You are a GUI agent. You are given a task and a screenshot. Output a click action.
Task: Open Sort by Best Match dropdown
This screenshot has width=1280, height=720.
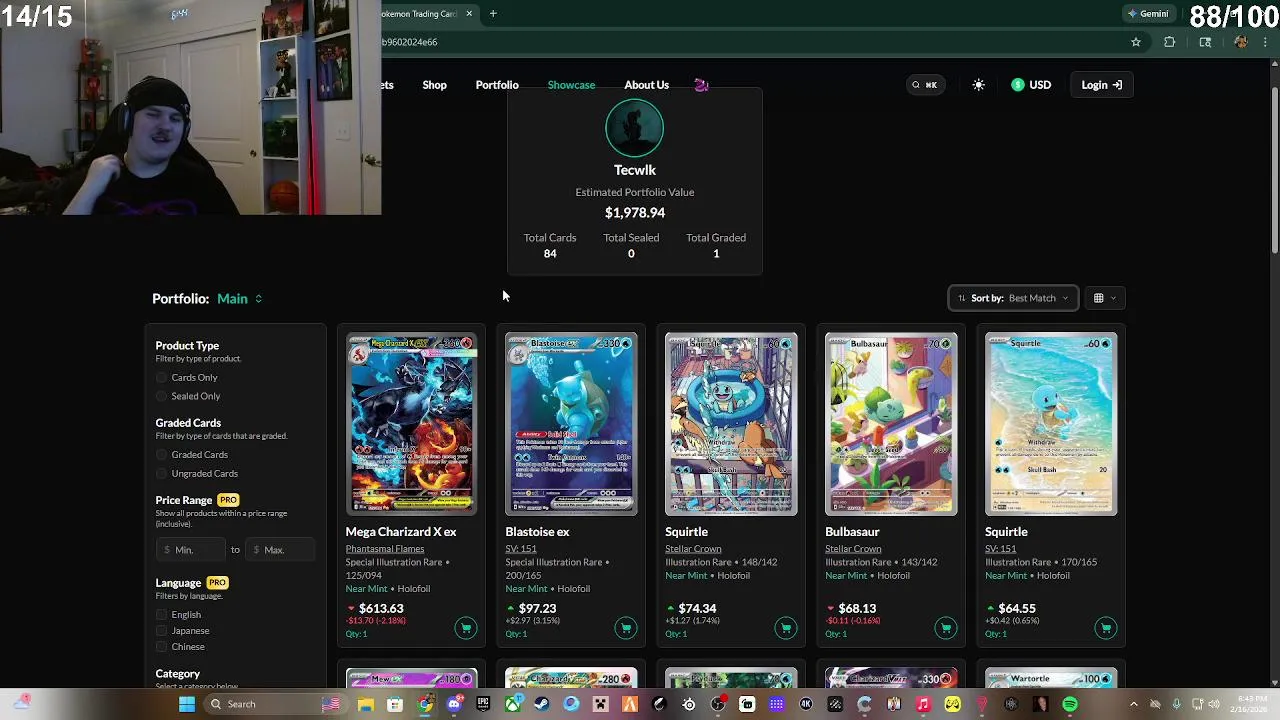[x=1013, y=298]
